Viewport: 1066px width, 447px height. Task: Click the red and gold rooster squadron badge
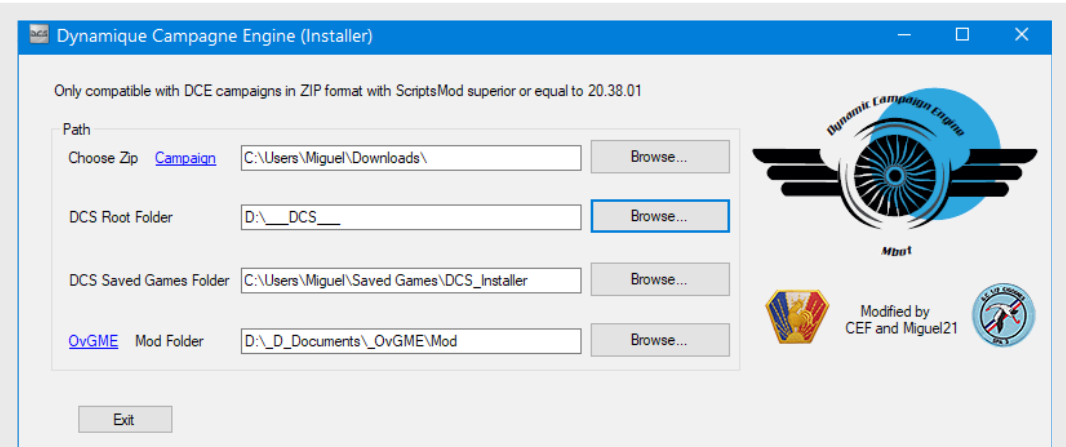coord(797,317)
